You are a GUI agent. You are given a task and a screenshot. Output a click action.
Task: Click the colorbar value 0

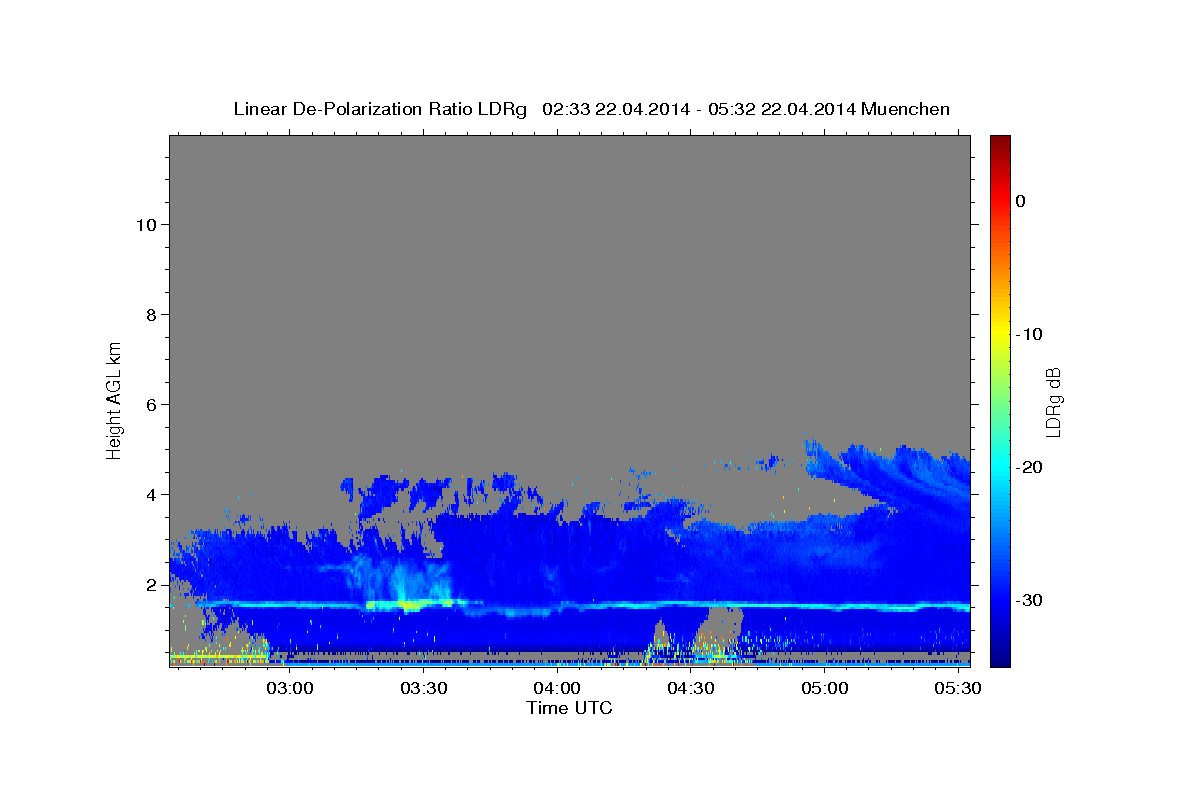(1021, 201)
